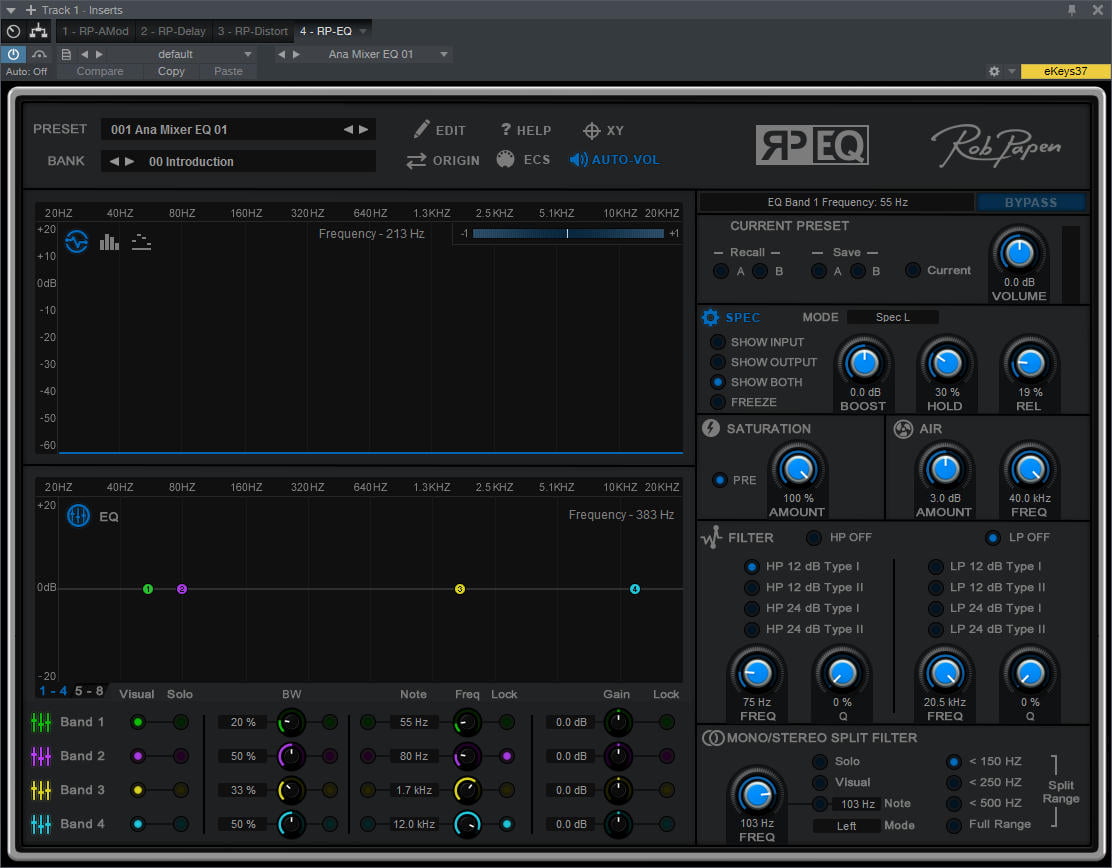This screenshot has height=868, width=1112.
Task: Click the yellow Band 3 sliders icon
Action: point(41,790)
